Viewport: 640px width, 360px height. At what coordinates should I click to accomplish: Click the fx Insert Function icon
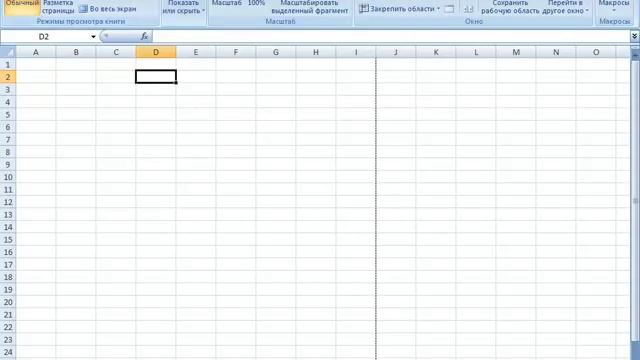point(144,37)
